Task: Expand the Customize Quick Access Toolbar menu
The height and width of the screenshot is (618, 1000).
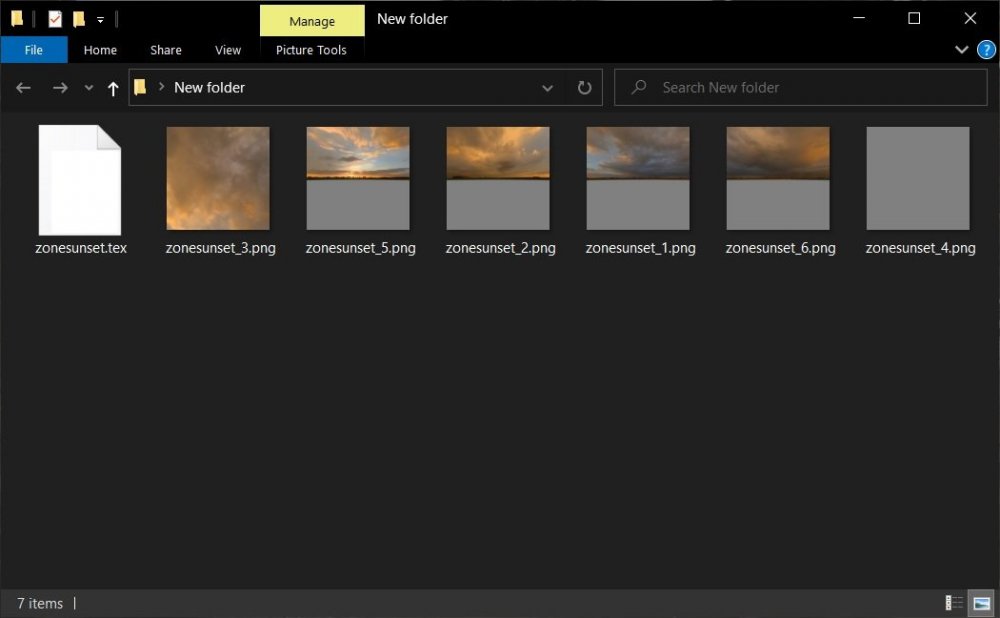Action: tap(100, 18)
